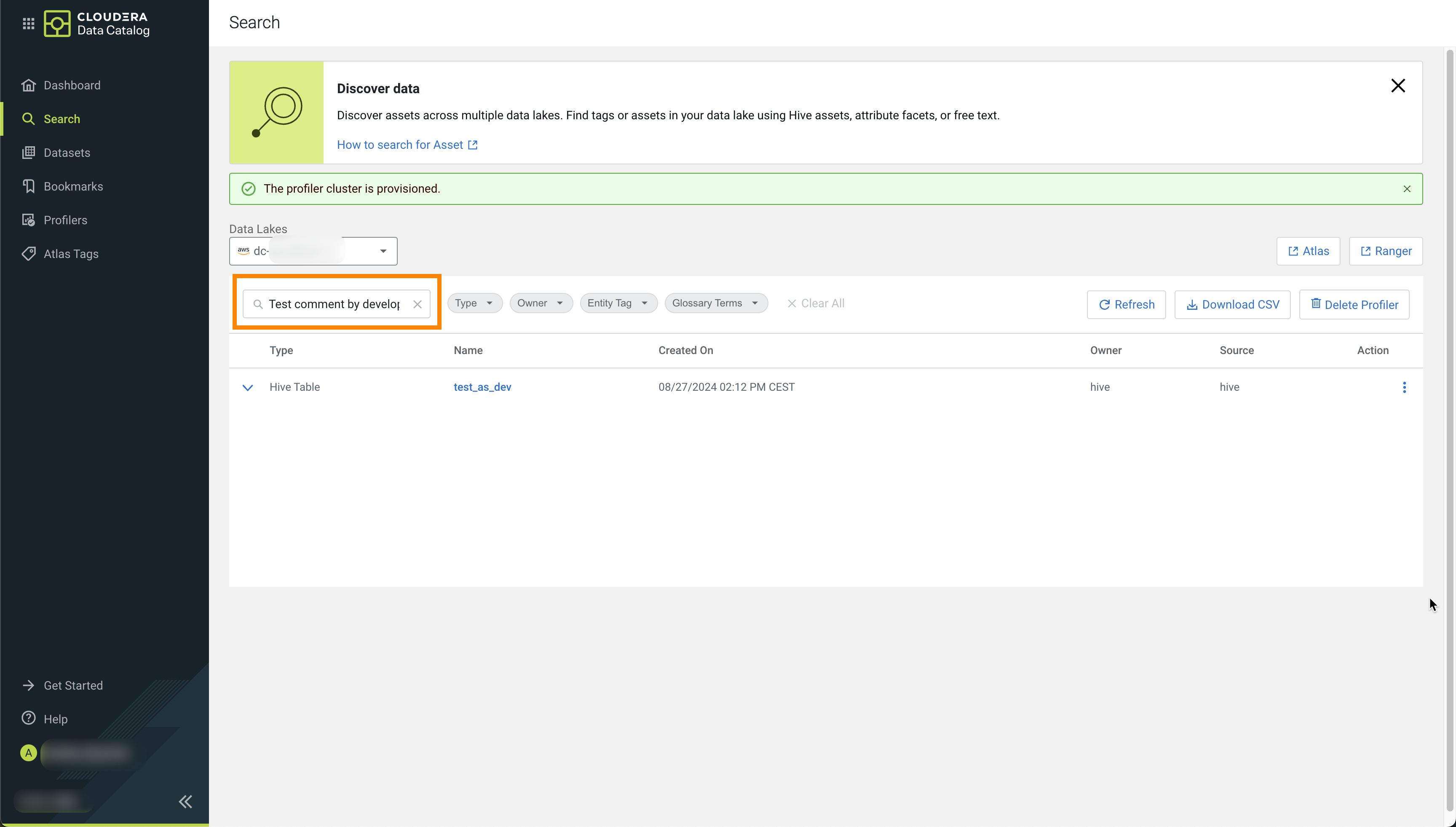
Task: Click the Download CSV button
Action: point(1232,305)
